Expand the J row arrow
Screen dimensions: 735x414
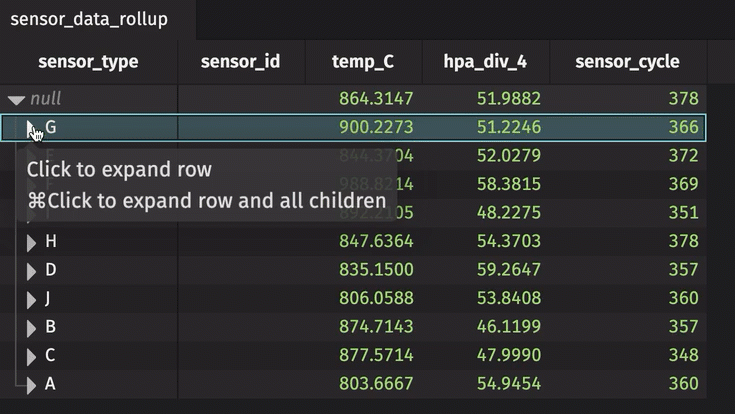point(31,300)
